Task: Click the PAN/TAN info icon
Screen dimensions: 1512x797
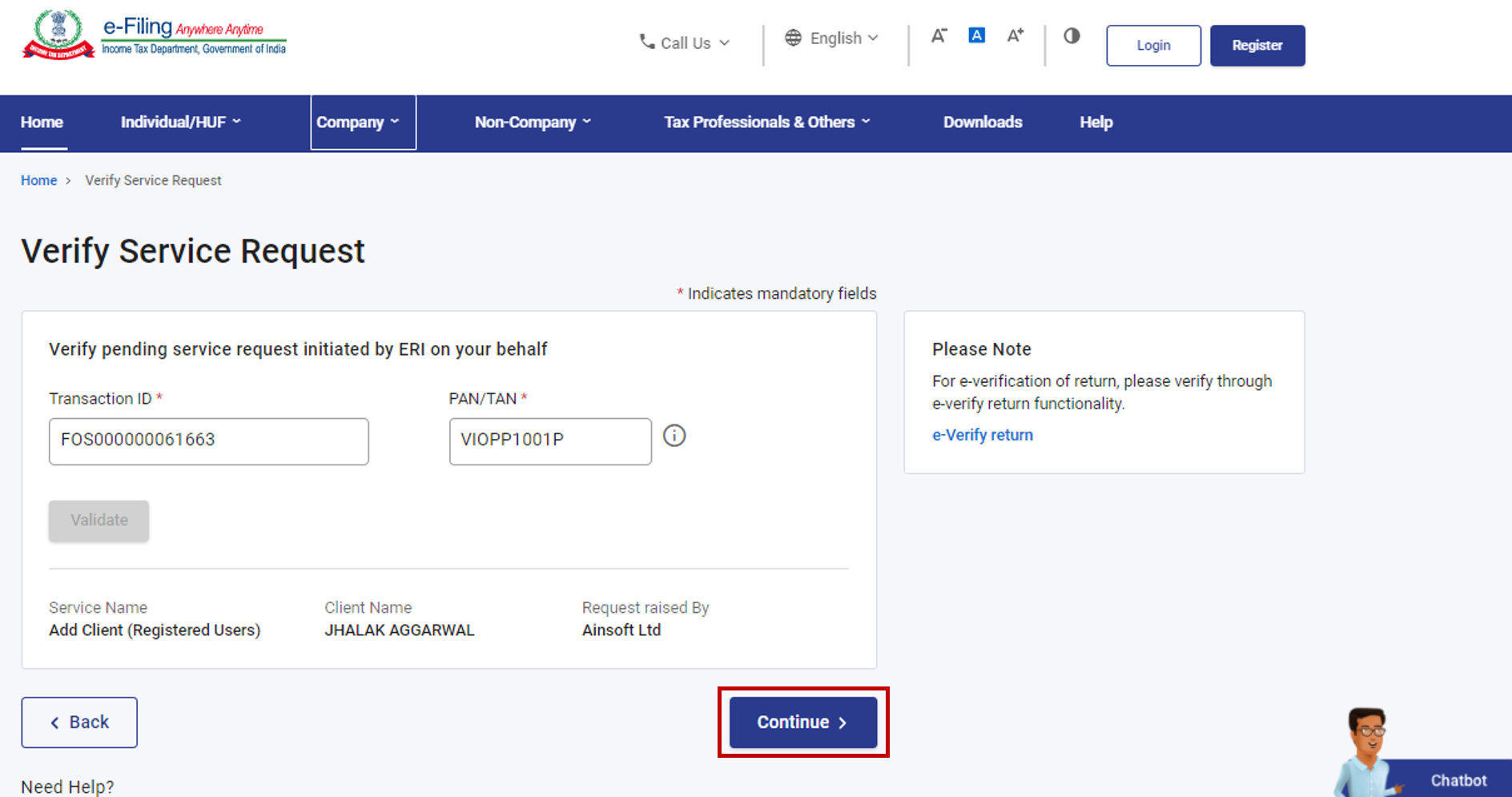Action: coord(674,436)
